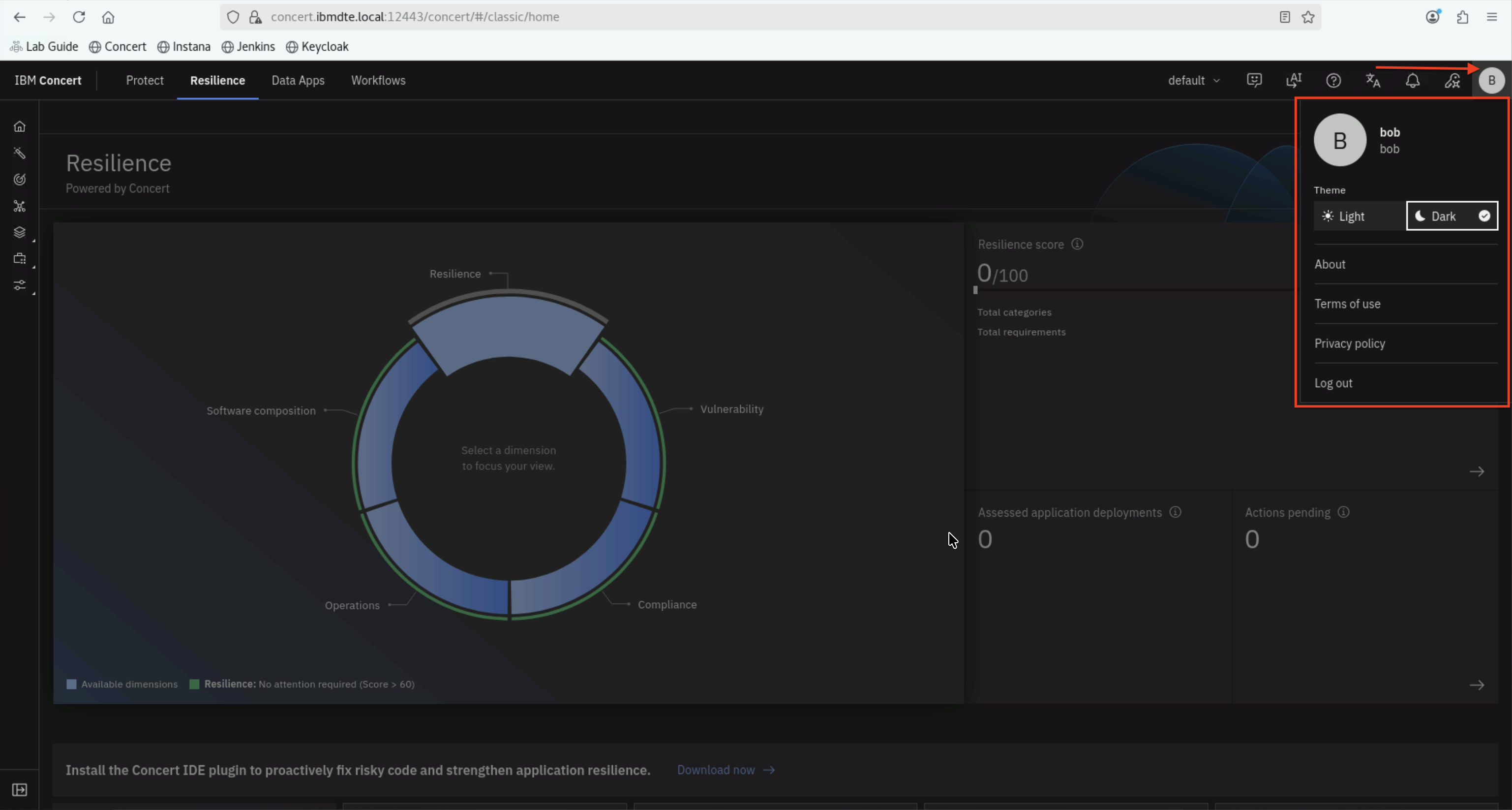
Task: Open the Home icon in left sidebar
Action: pos(19,126)
